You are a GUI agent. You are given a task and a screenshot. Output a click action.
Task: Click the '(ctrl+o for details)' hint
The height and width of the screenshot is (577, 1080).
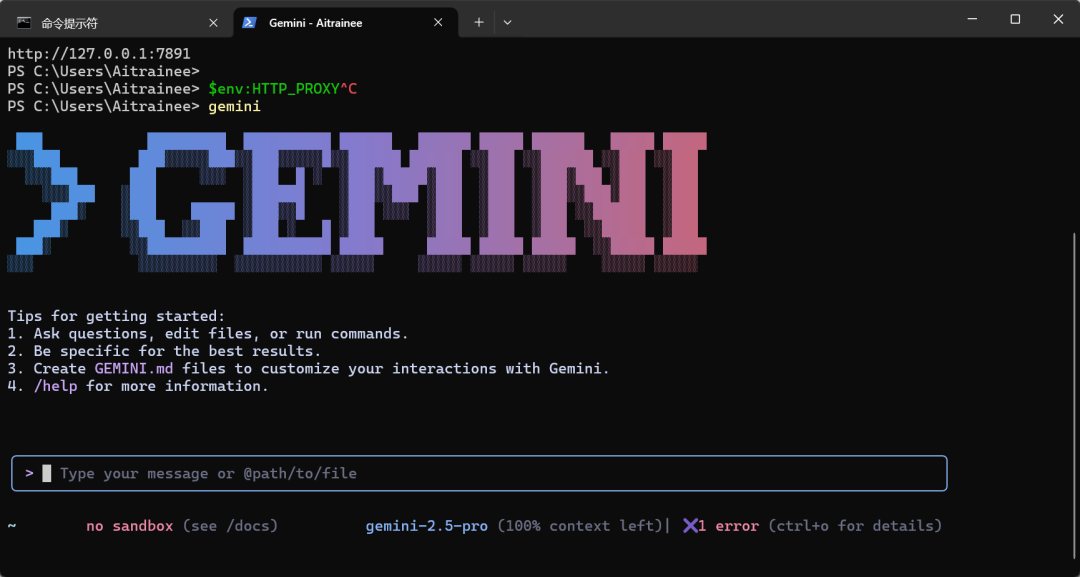[x=855, y=526]
